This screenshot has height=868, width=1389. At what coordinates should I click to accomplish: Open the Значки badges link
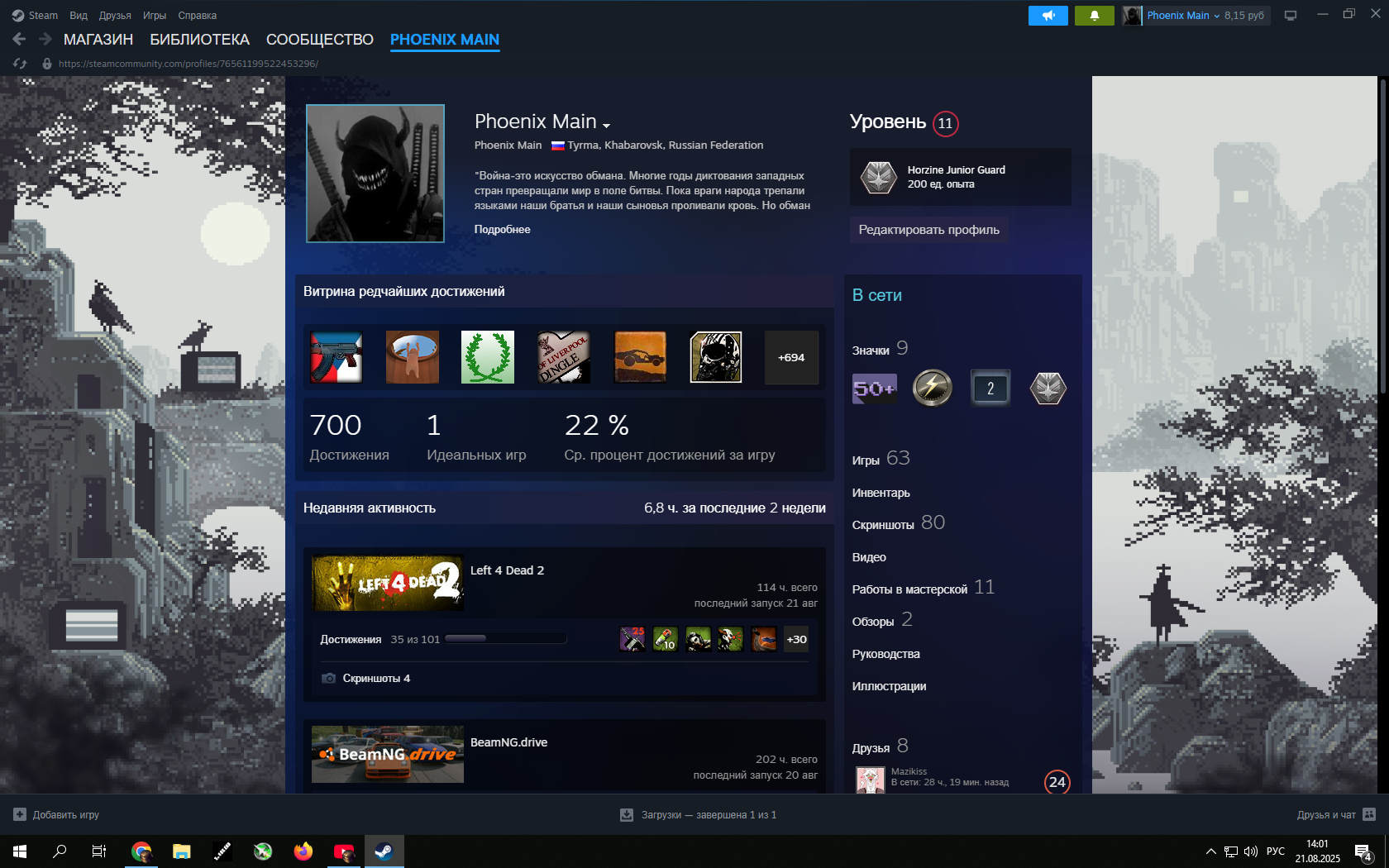click(881, 349)
